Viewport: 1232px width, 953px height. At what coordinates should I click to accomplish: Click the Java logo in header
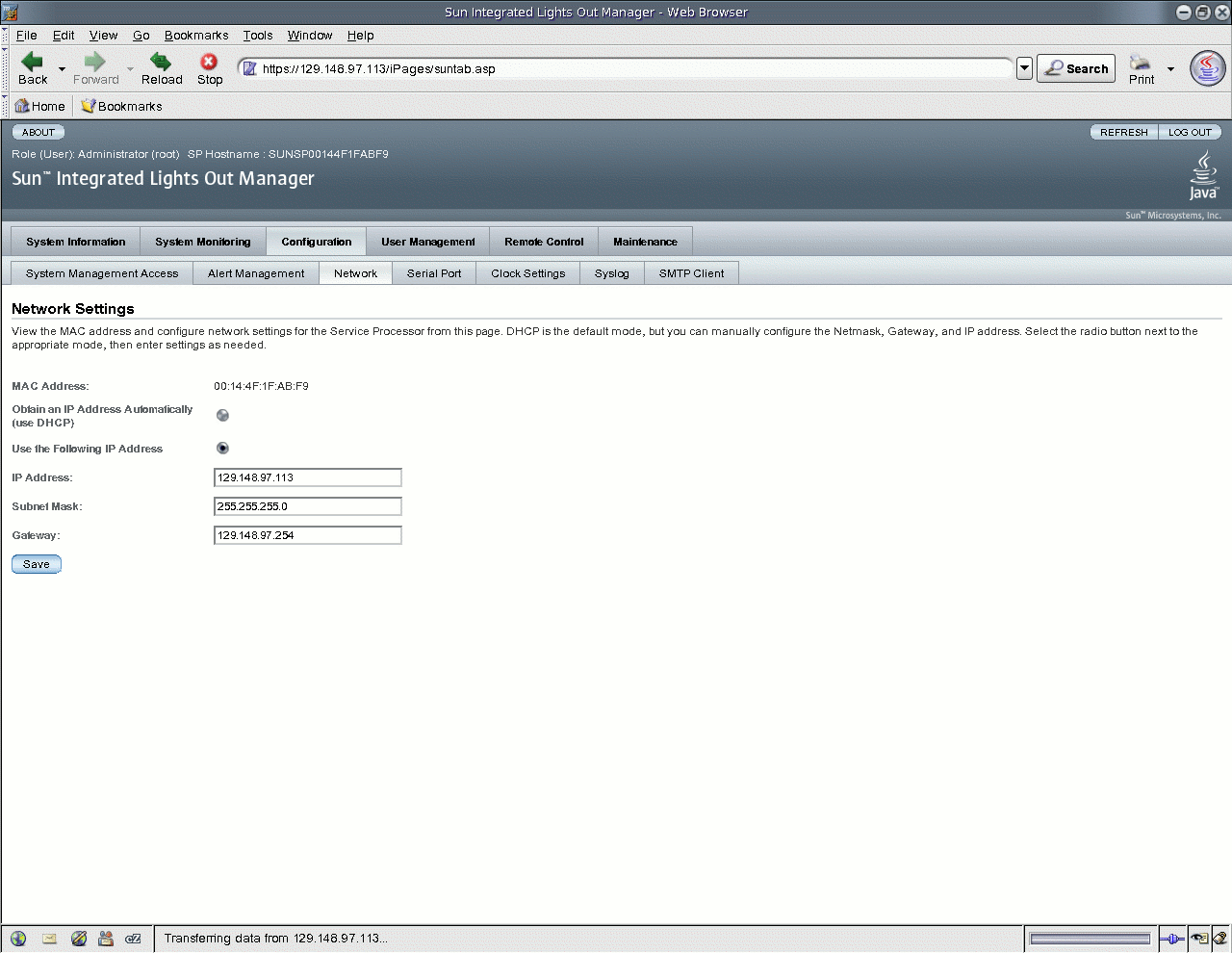[1203, 175]
